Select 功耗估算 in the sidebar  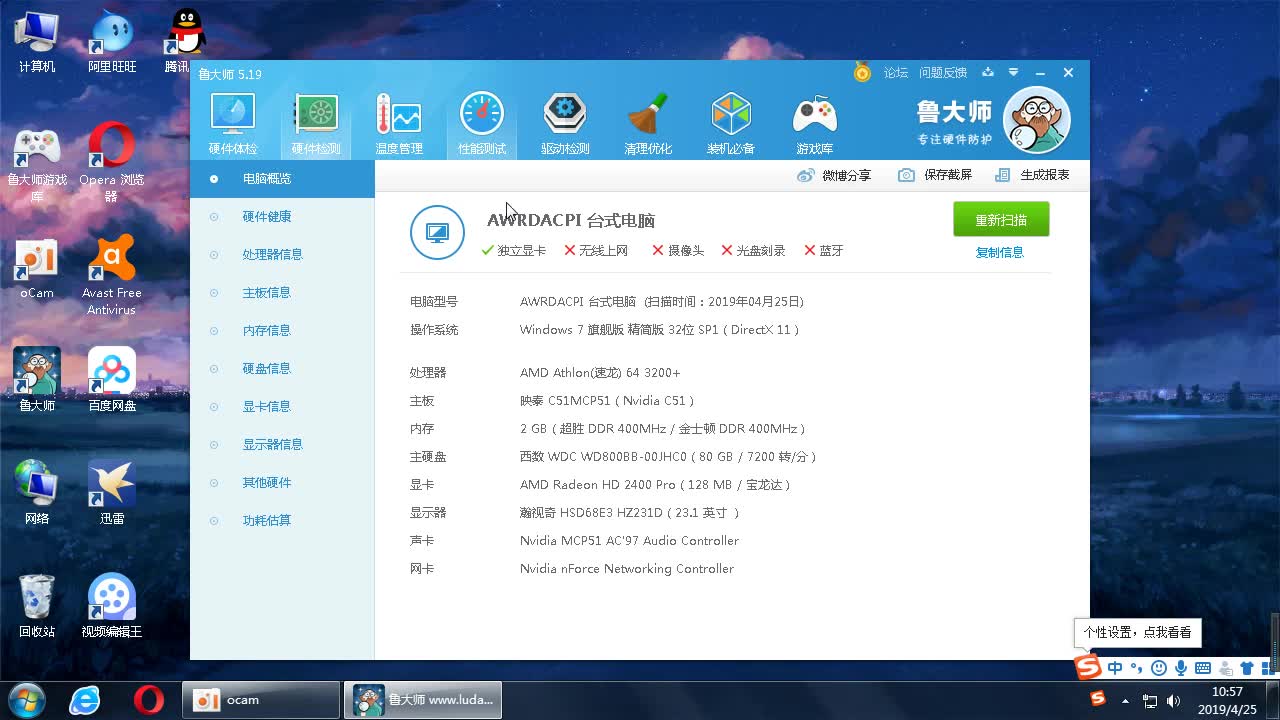click(x=282, y=521)
